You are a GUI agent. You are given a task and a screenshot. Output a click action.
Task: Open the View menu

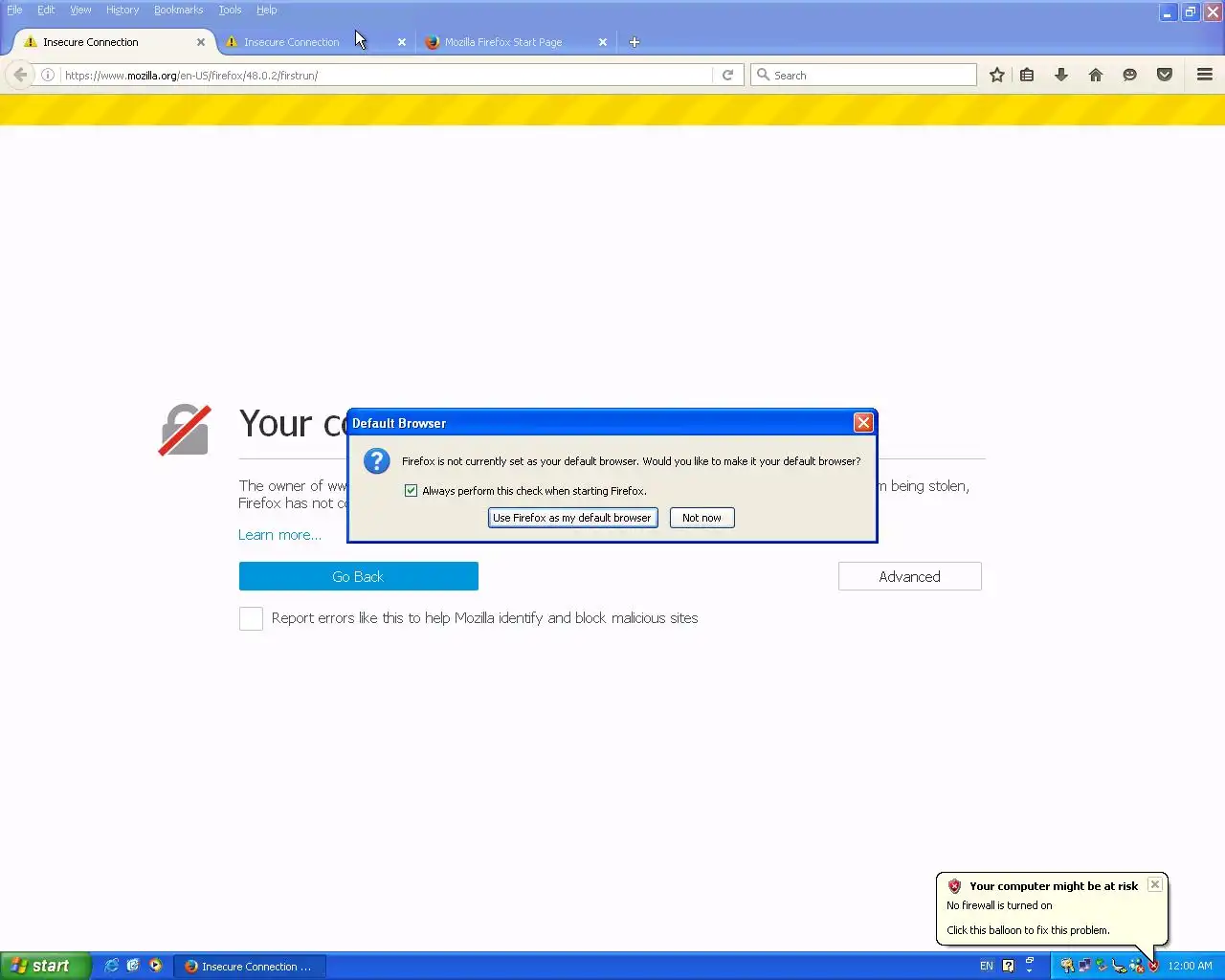pos(80,10)
